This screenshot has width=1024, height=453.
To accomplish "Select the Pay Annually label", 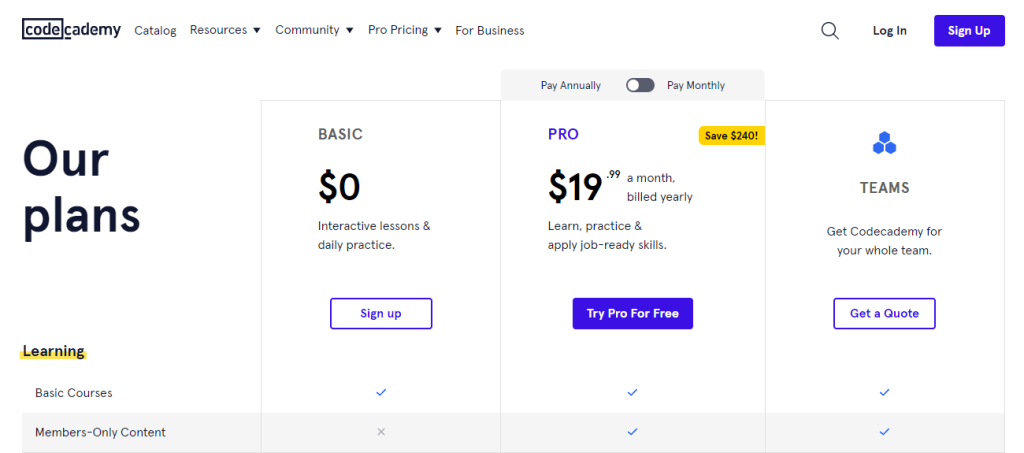I will [571, 85].
